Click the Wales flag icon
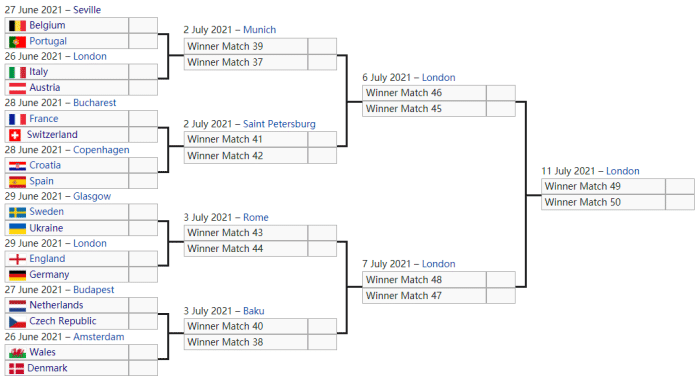 tap(17, 353)
